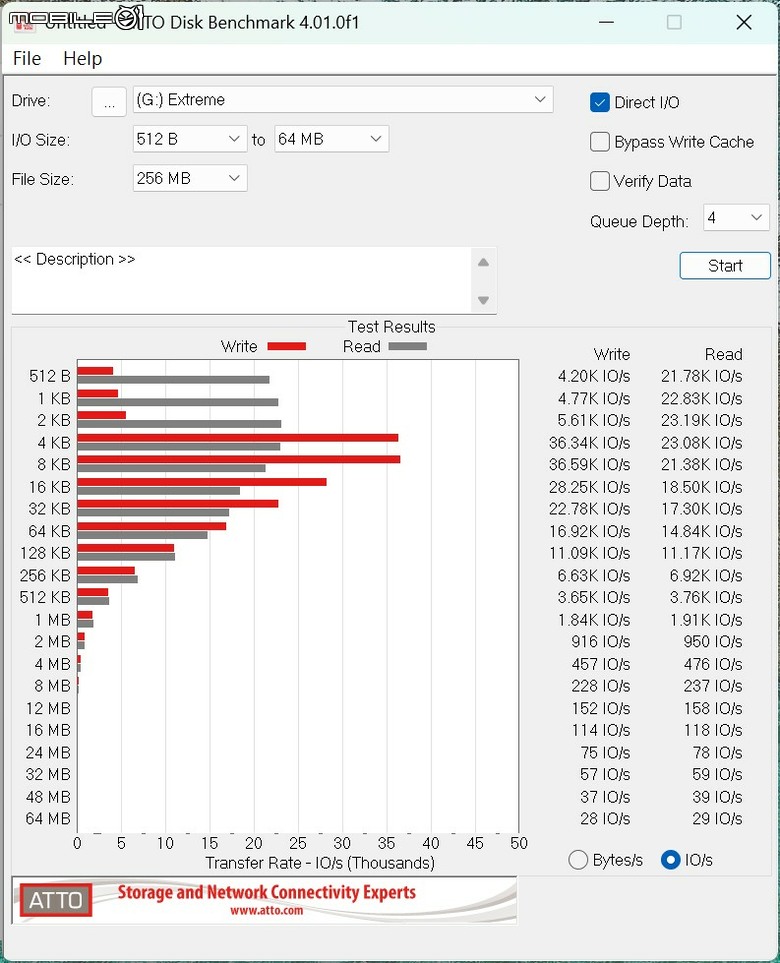Screen dimensions: 780x963
Task: Click the ATTO logo in the banner
Action: pyautogui.click(x=56, y=900)
